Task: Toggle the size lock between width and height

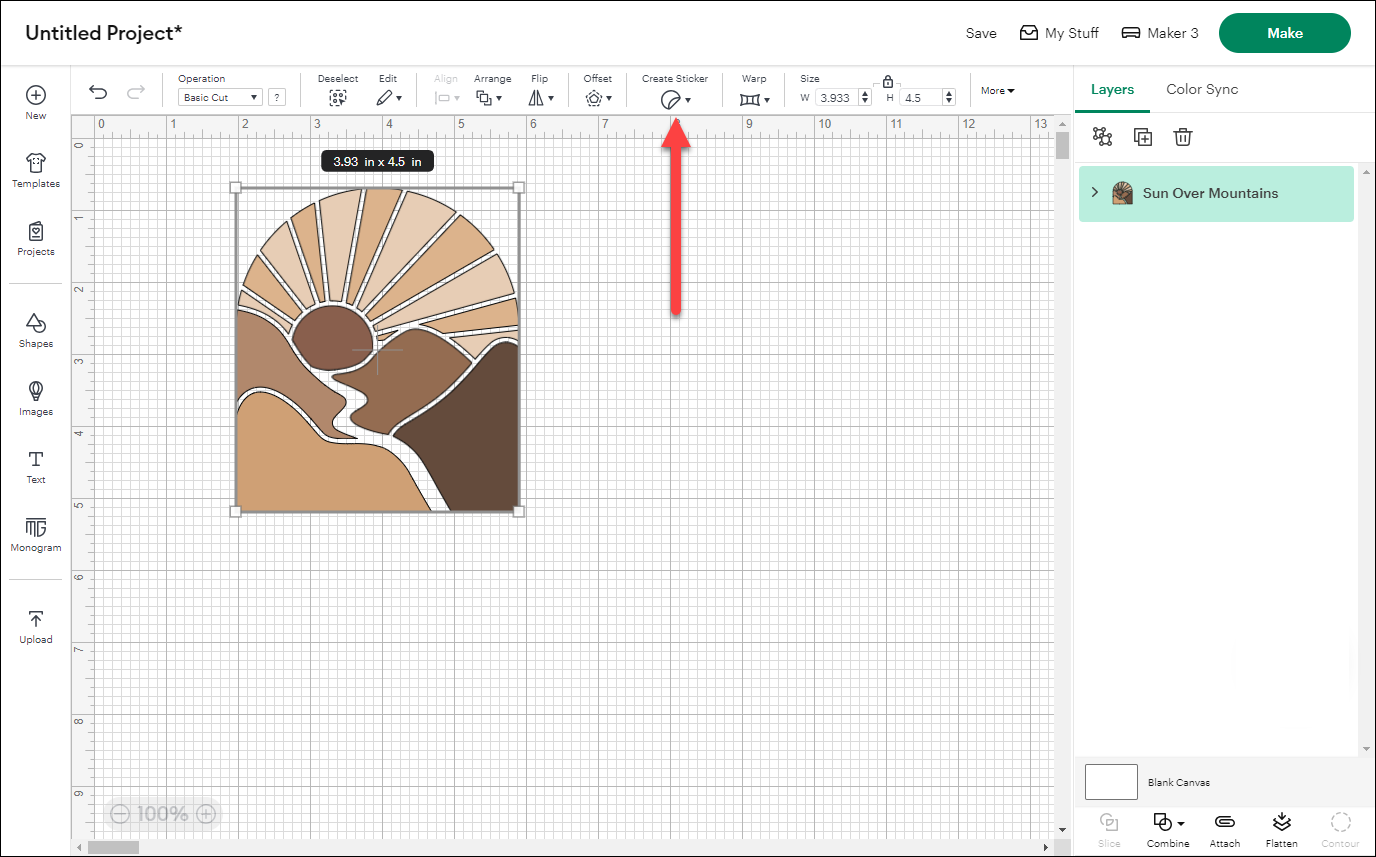Action: (x=888, y=80)
